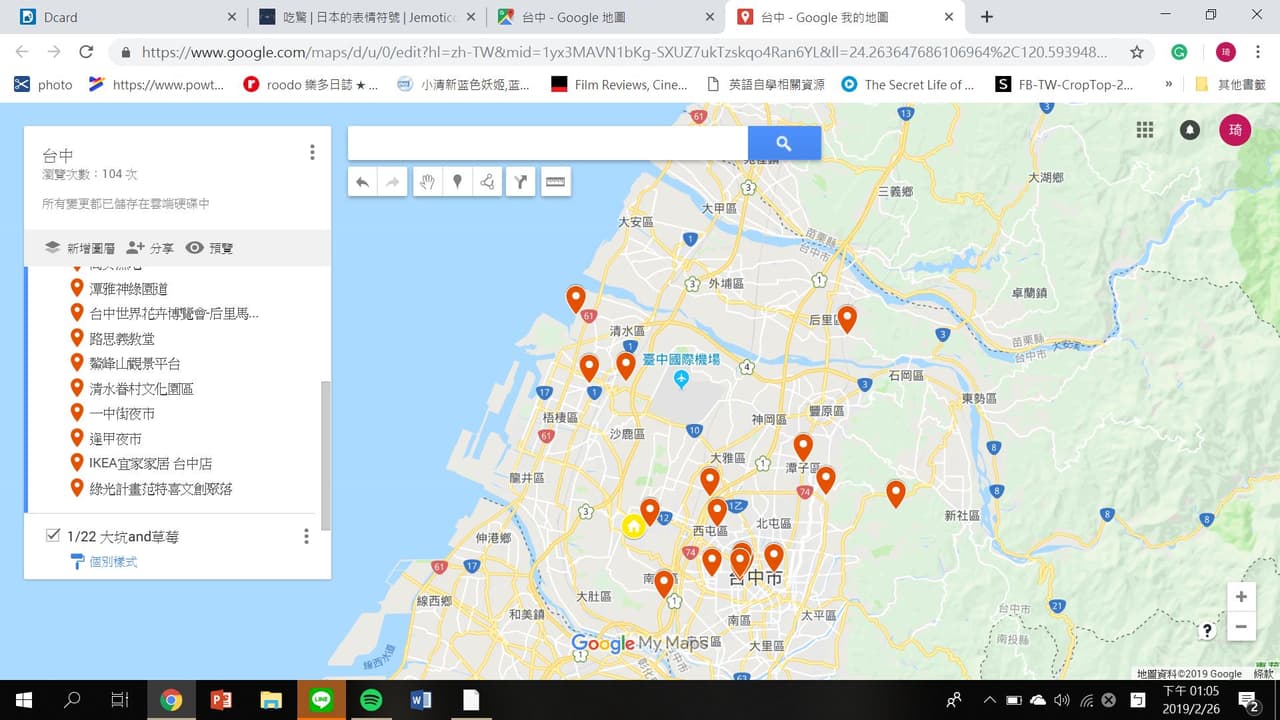Click the yellow home marker on map

pyautogui.click(x=633, y=526)
